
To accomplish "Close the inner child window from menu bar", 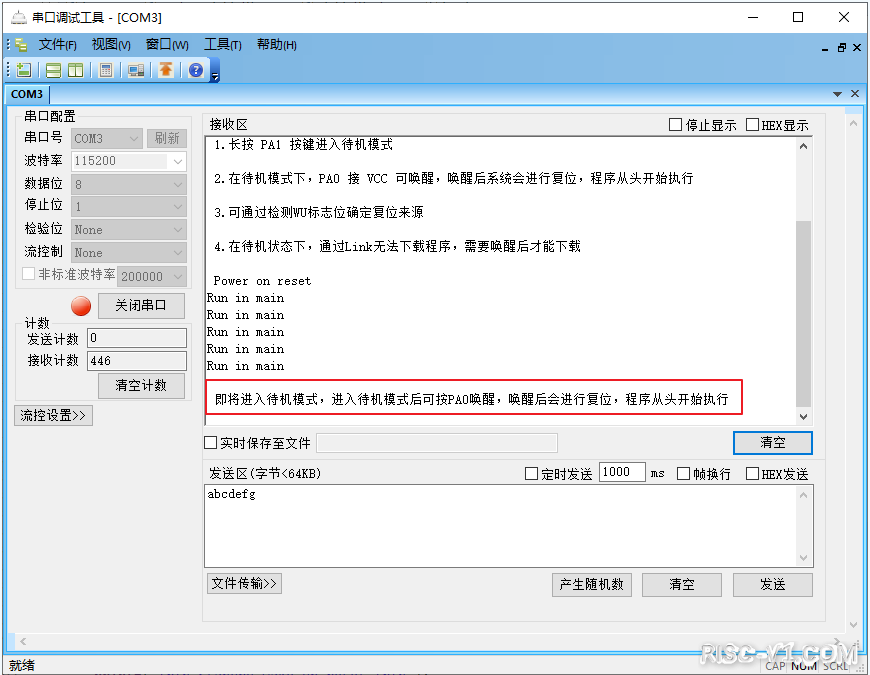I will click(857, 48).
